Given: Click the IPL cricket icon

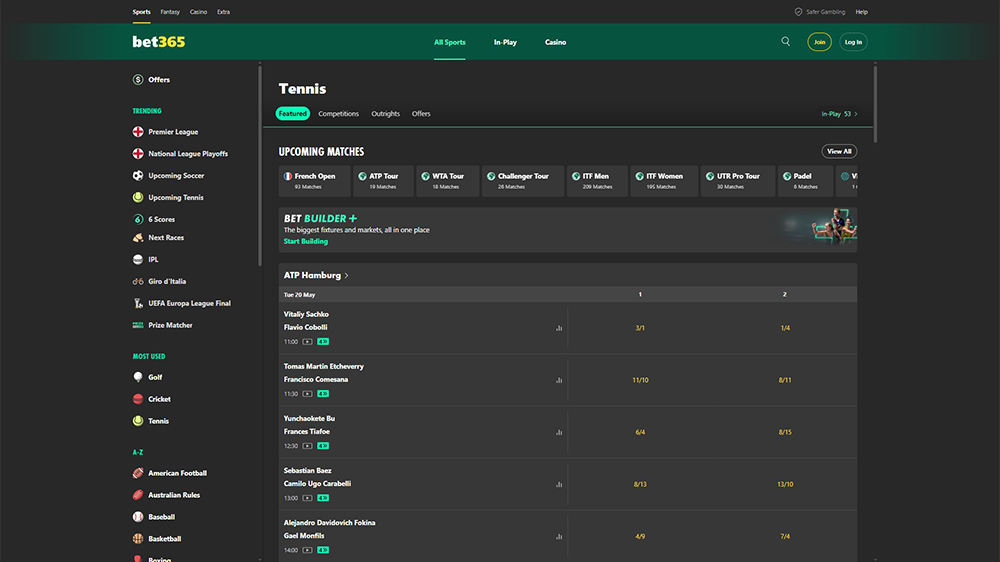Looking at the screenshot, I should click(x=138, y=260).
